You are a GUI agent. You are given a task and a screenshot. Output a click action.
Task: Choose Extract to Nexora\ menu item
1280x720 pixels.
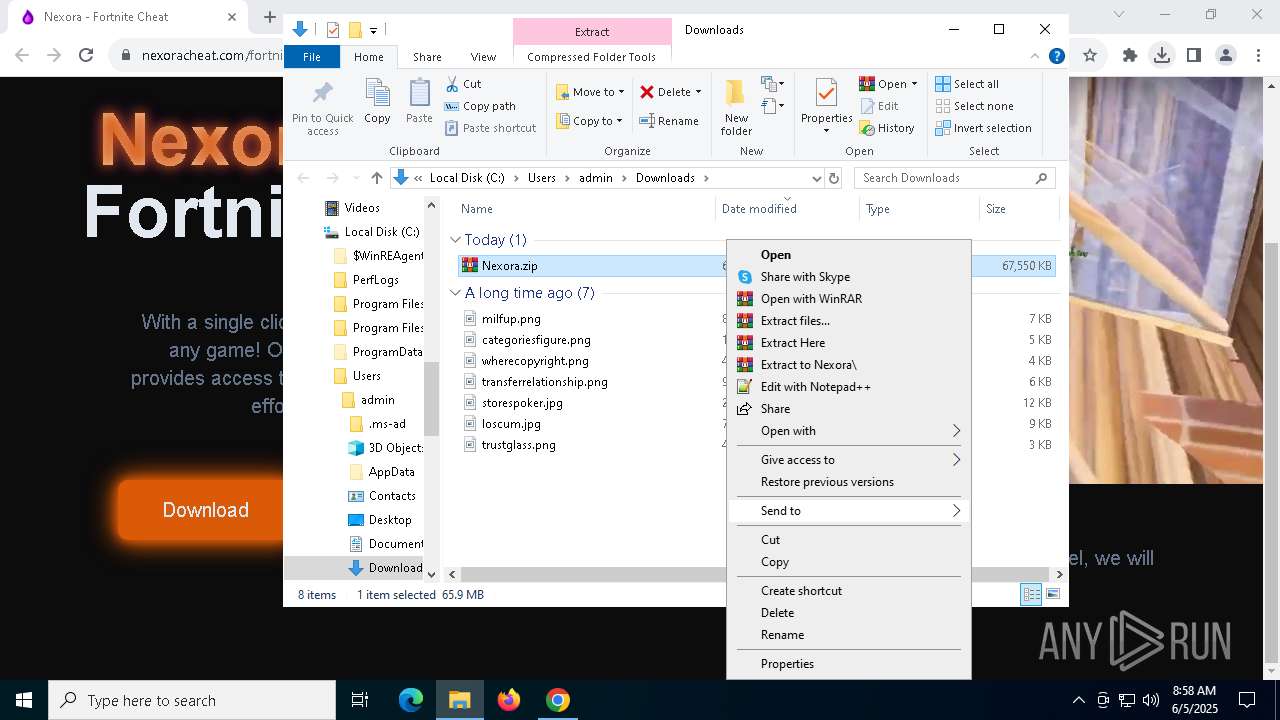point(848,365)
